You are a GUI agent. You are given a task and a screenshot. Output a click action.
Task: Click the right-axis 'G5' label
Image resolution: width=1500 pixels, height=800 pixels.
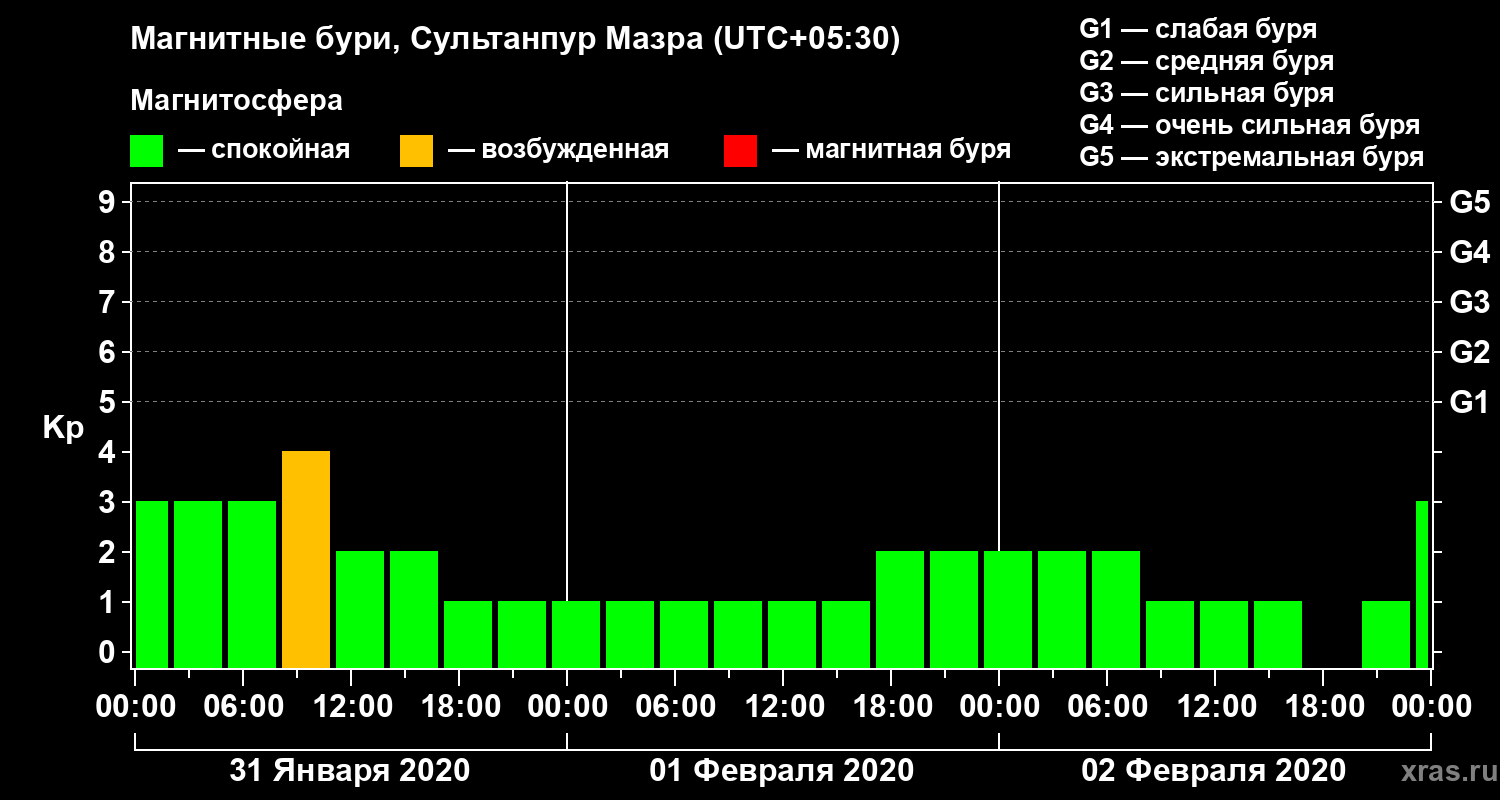pyautogui.click(x=1469, y=202)
